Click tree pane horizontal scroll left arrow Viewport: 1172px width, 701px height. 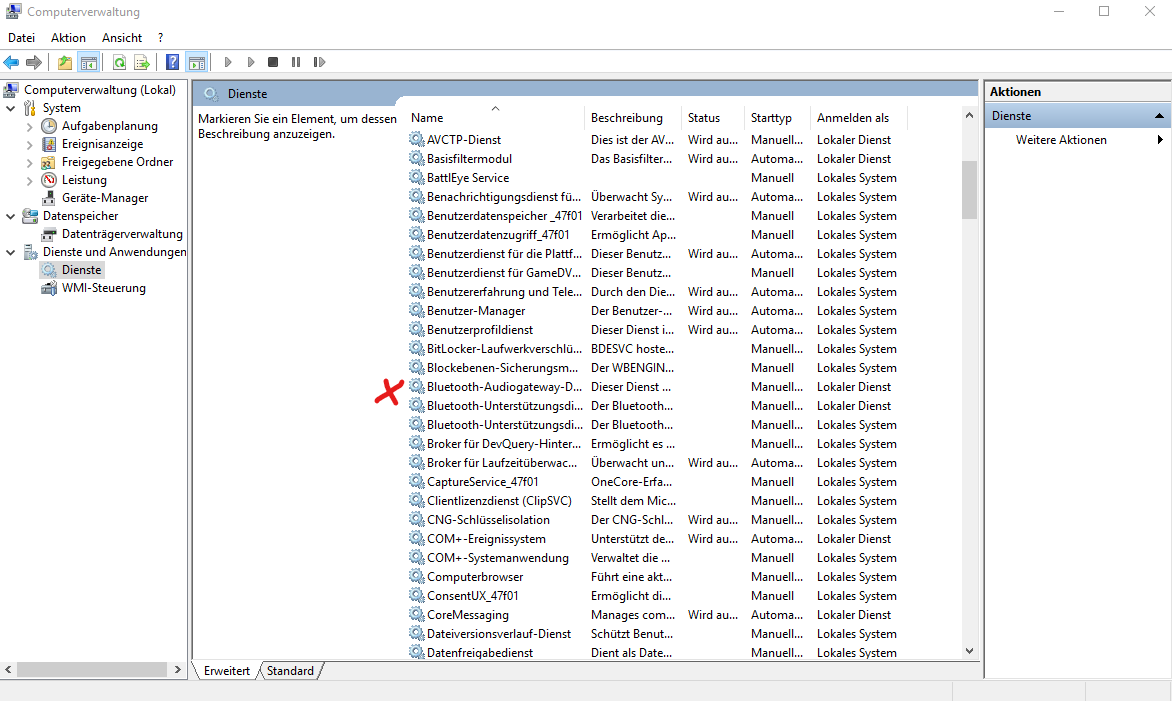click(8, 670)
